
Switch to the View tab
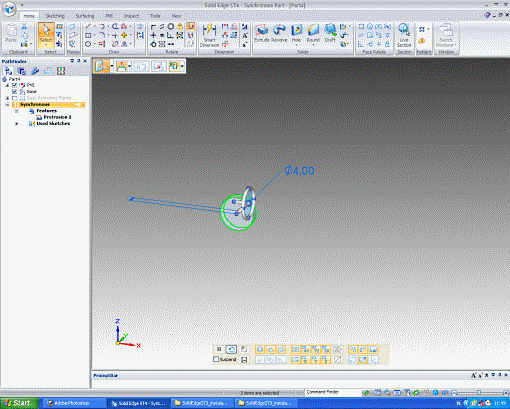pos(176,16)
